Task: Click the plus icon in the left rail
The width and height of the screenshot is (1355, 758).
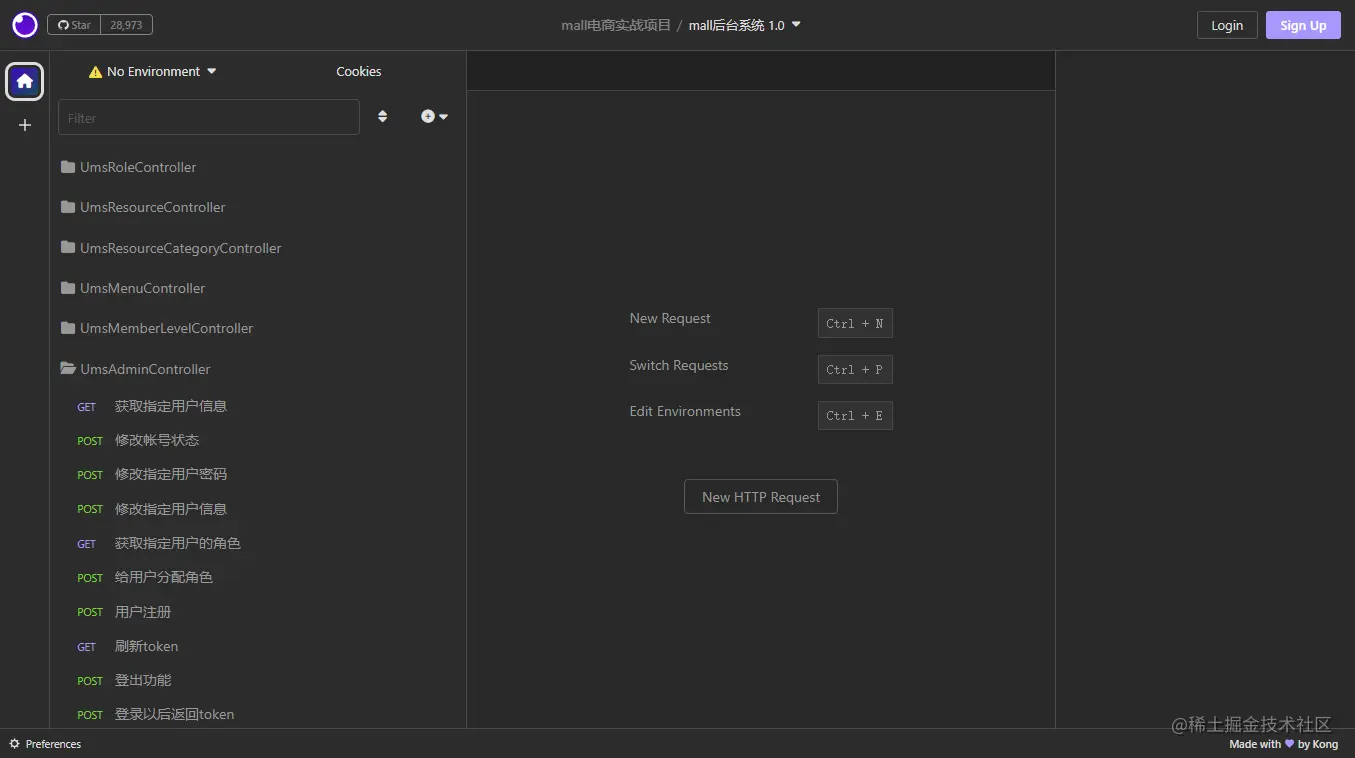Action: coord(25,125)
